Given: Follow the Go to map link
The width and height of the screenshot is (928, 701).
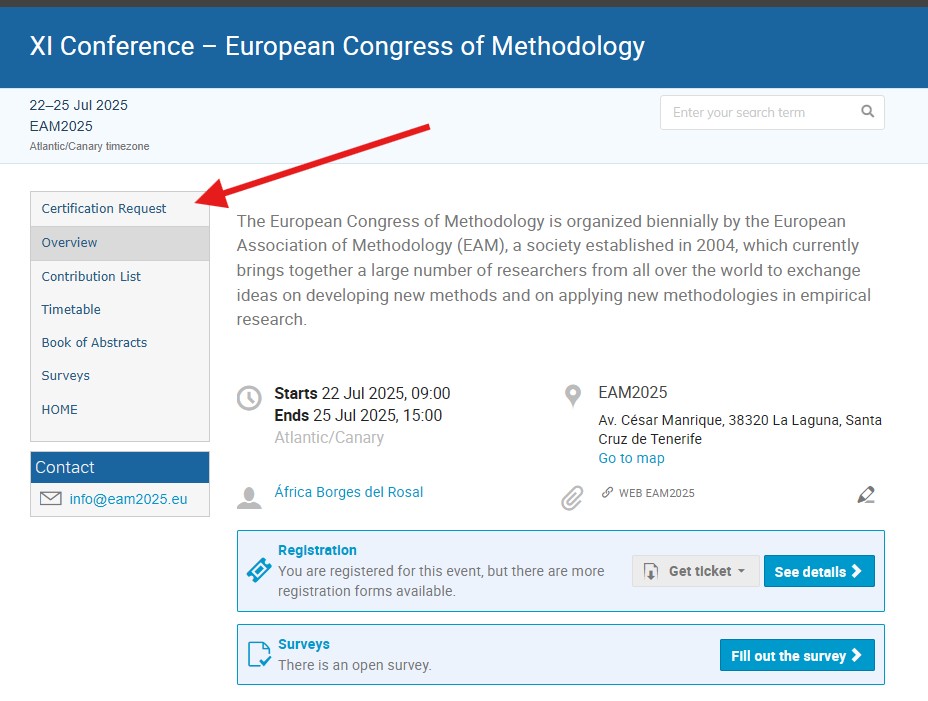Looking at the screenshot, I should coord(631,458).
